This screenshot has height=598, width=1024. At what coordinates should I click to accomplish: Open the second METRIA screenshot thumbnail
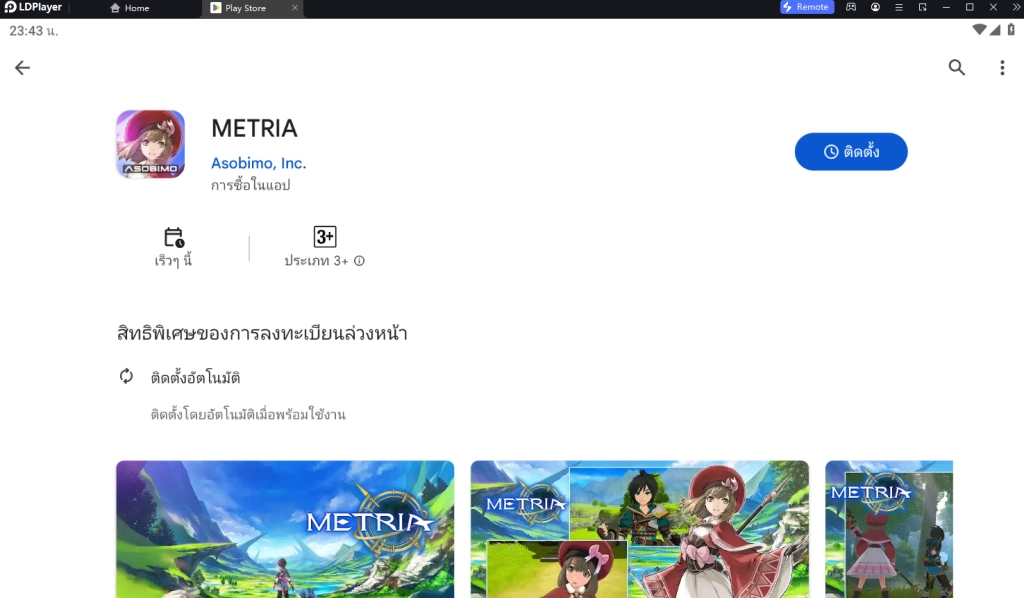tap(639, 529)
